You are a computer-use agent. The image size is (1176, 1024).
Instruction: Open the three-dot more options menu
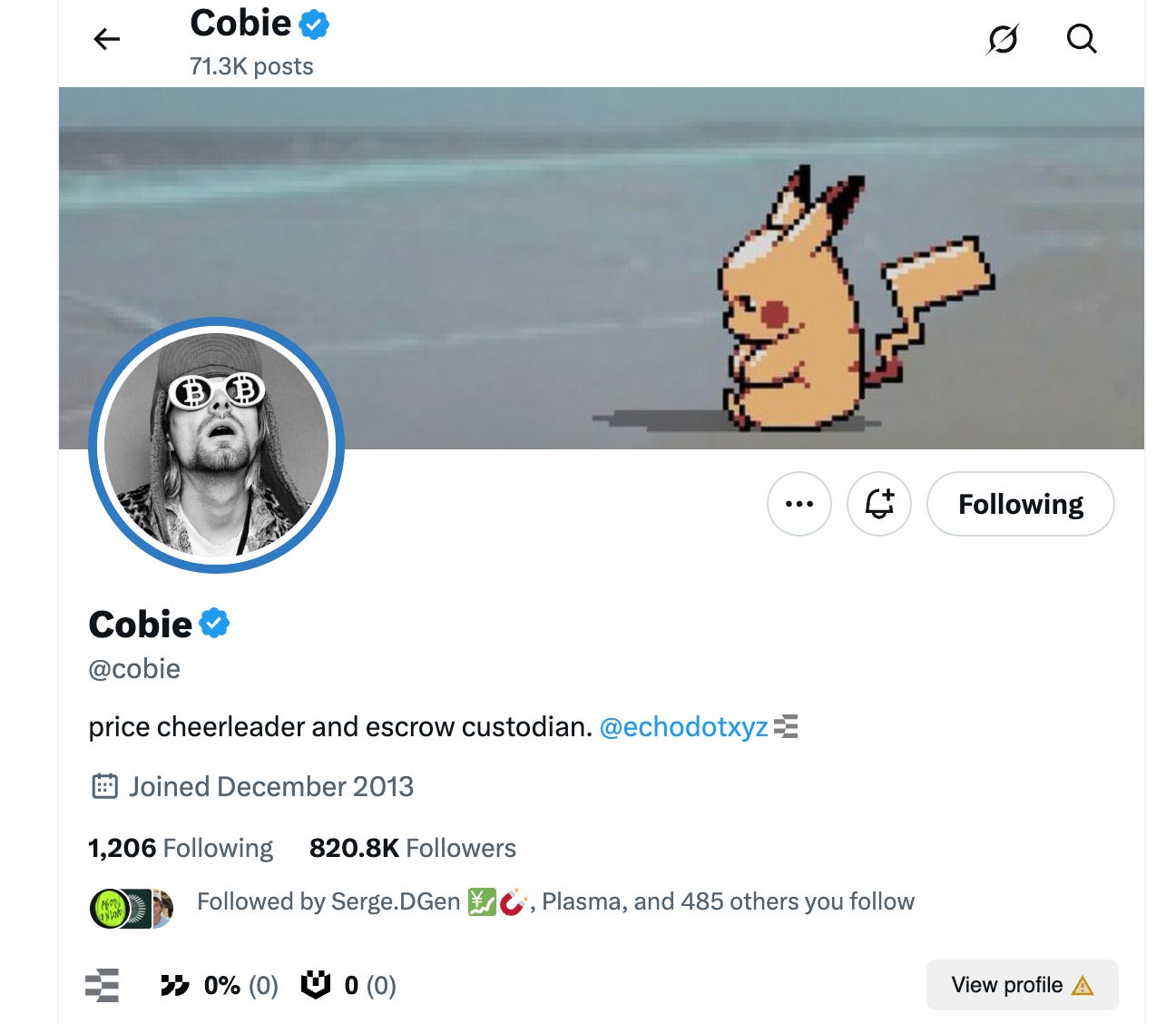(799, 504)
